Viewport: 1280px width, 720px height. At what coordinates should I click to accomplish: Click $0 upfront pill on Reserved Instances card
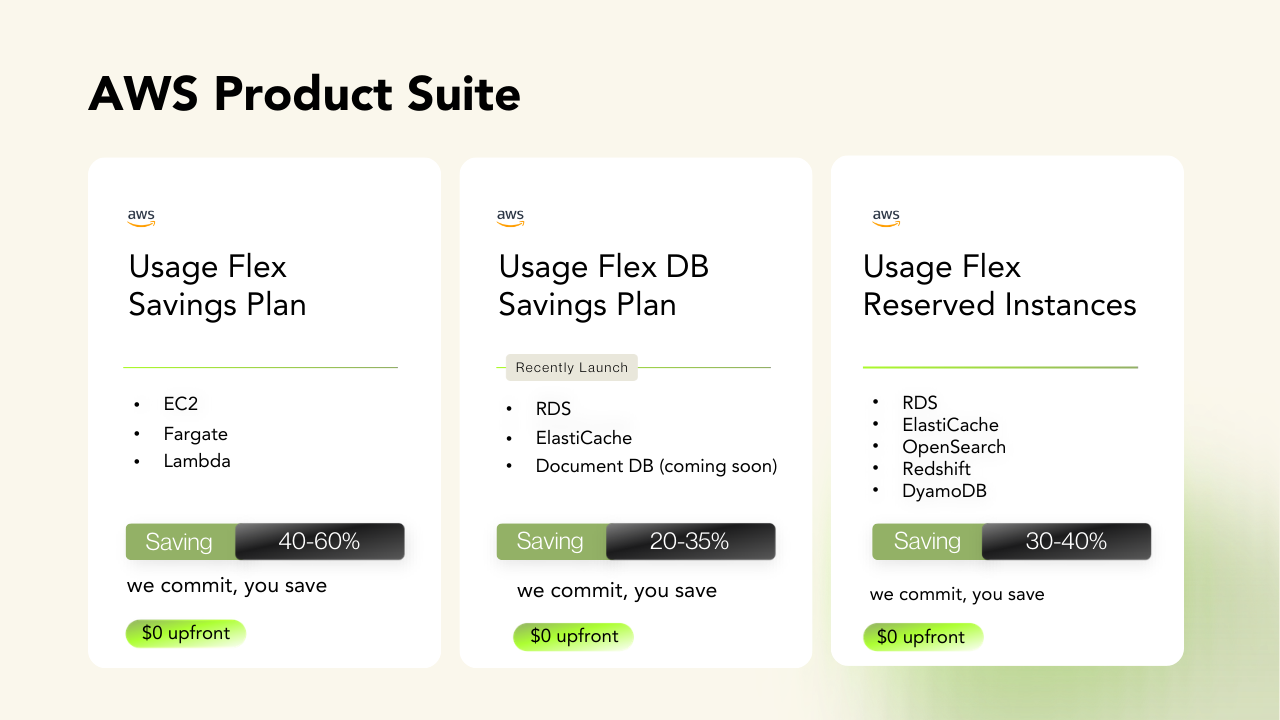(921, 637)
